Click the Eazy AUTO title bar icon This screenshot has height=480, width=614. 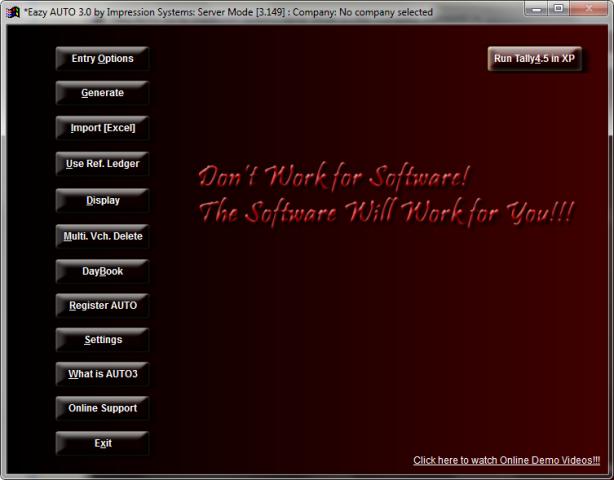(x=13, y=12)
